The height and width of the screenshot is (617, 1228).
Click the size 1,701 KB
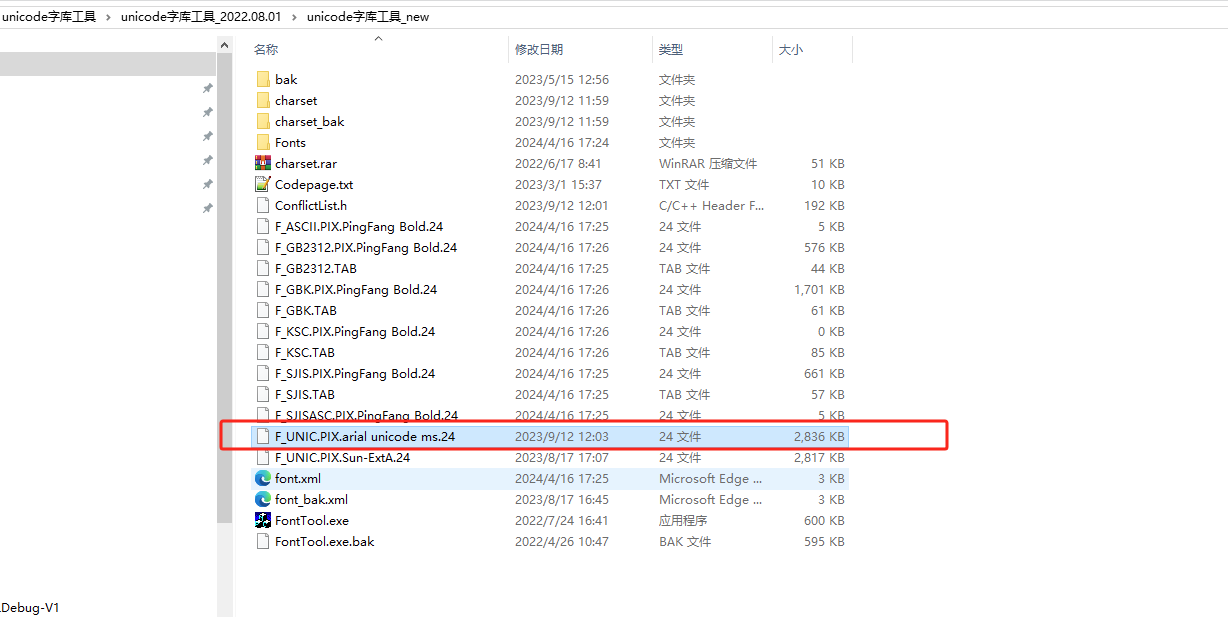tap(819, 289)
